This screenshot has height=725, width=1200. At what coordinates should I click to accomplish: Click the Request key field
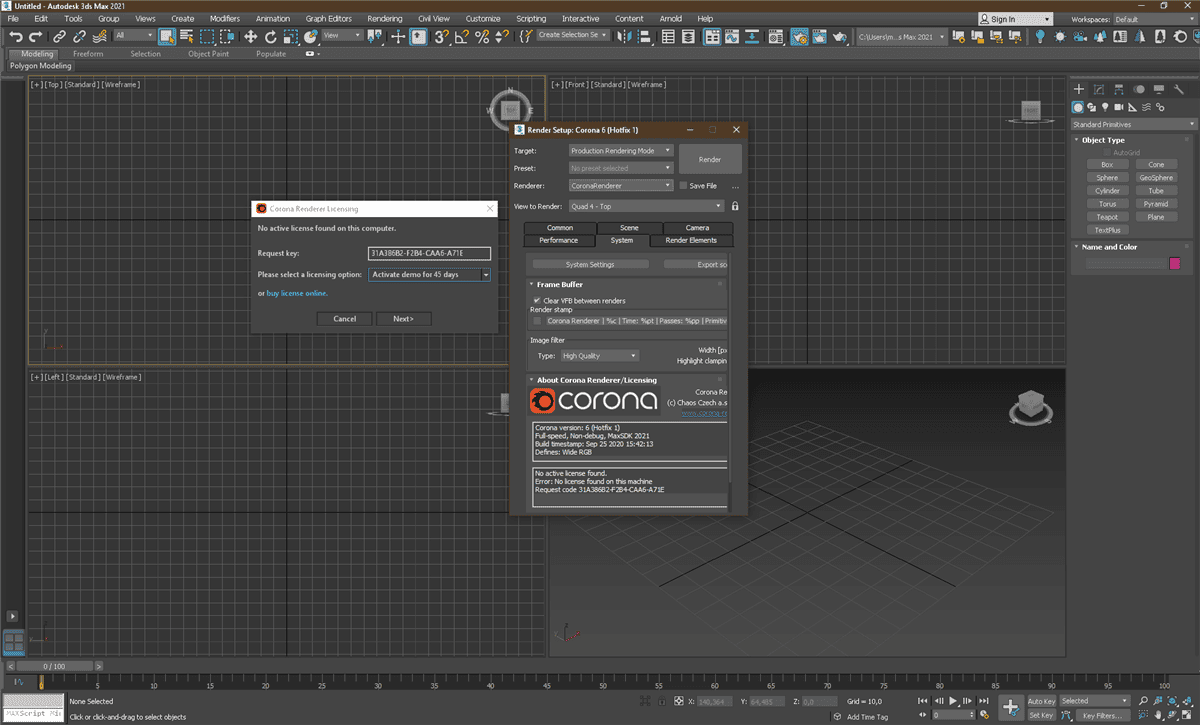[429, 254]
